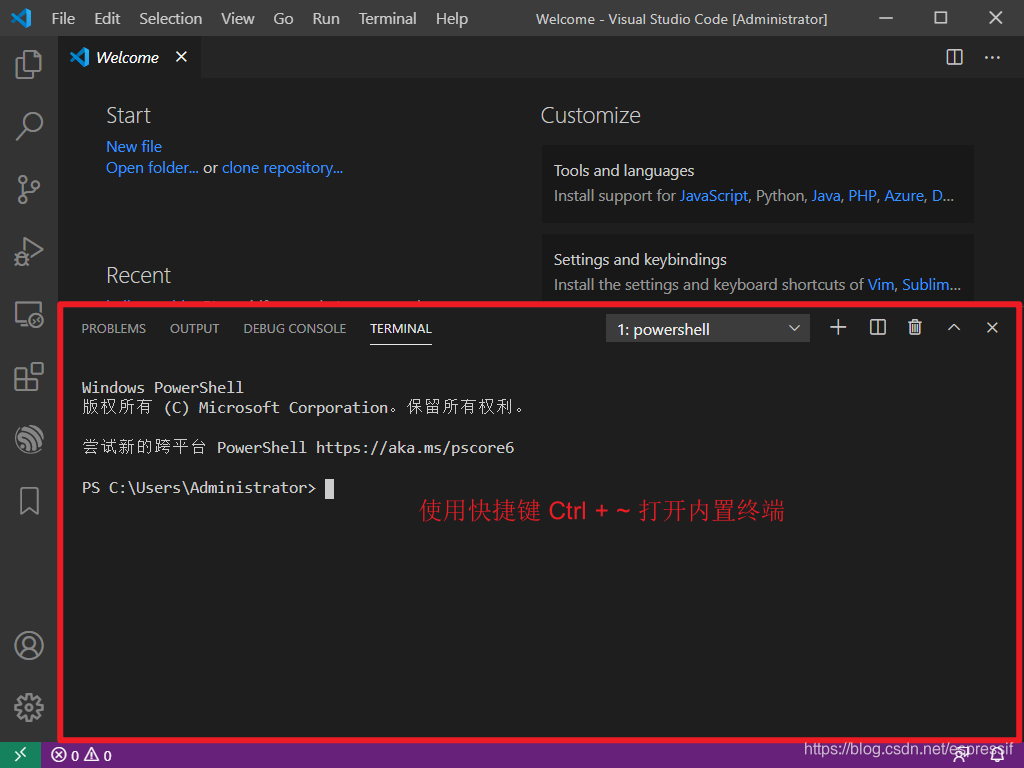Open the Selection menu
Viewport: 1024px width, 768px height.
point(170,19)
